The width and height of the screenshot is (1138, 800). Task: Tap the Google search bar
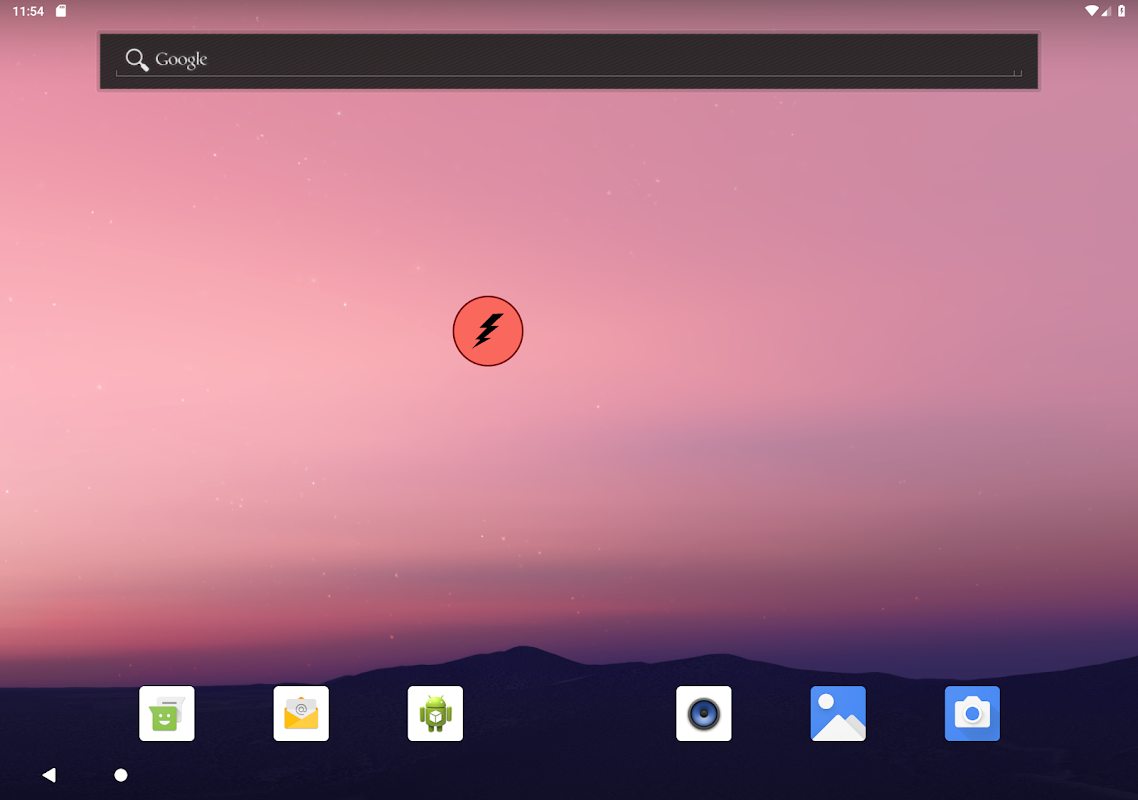pos(568,61)
